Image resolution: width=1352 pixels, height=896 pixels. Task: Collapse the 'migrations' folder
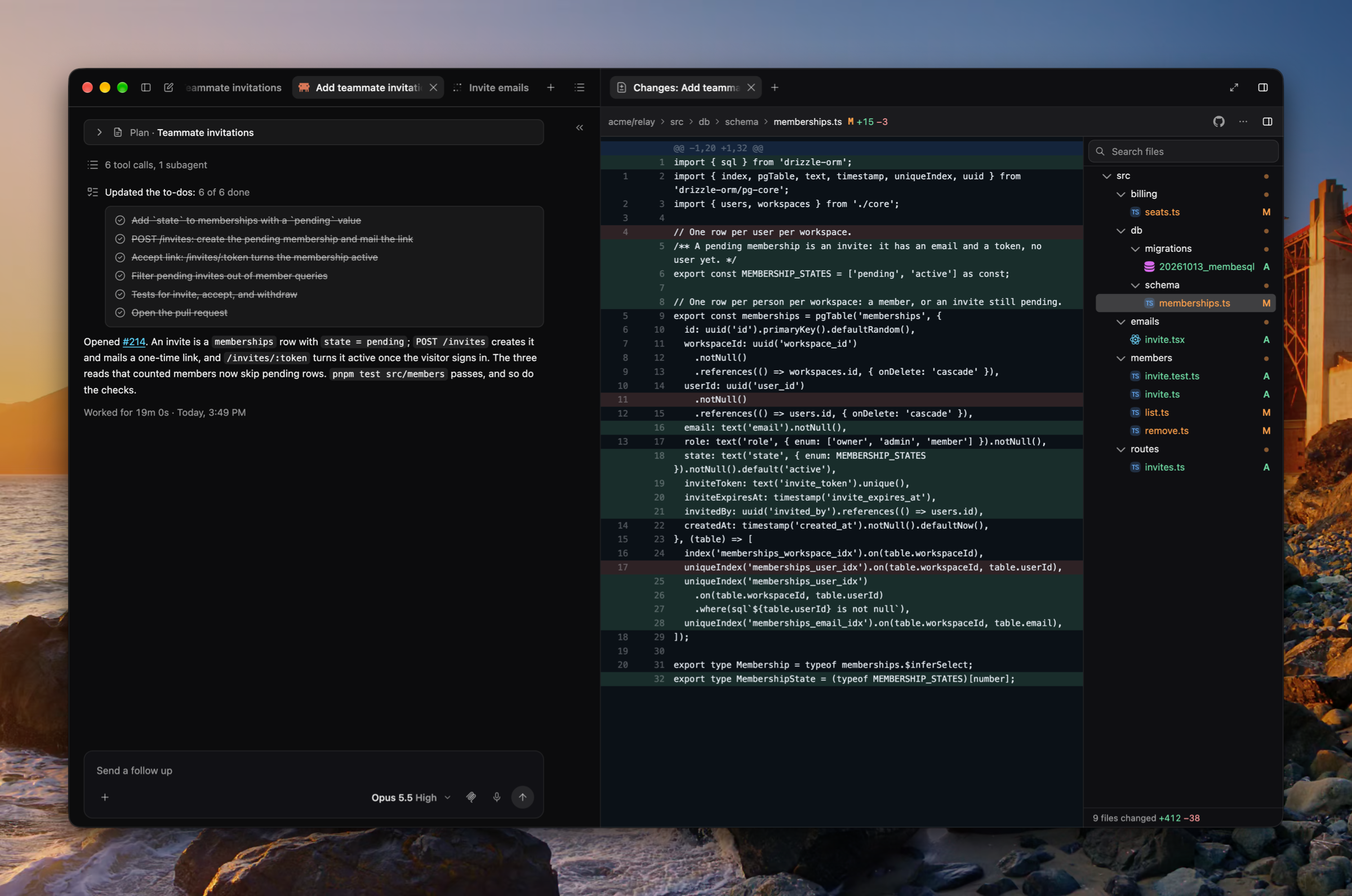click(x=1136, y=248)
